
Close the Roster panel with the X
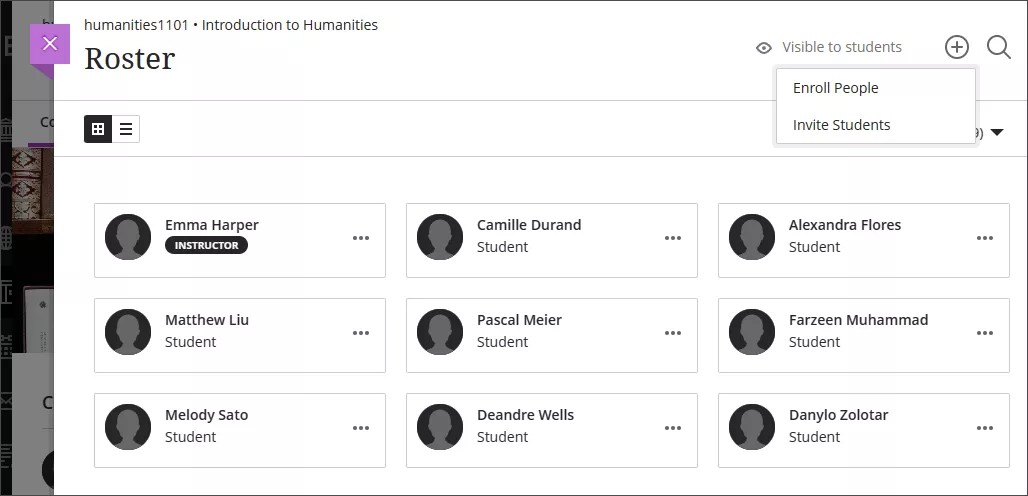(x=50, y=44)
